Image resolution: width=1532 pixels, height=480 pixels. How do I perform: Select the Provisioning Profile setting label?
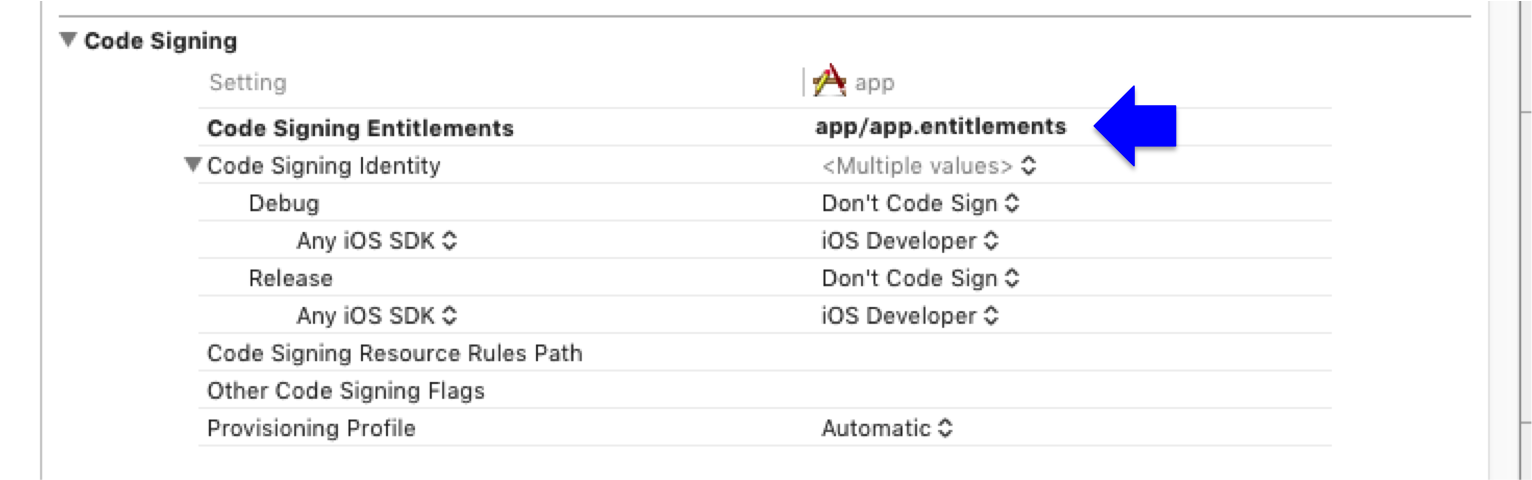pos(311,428)
